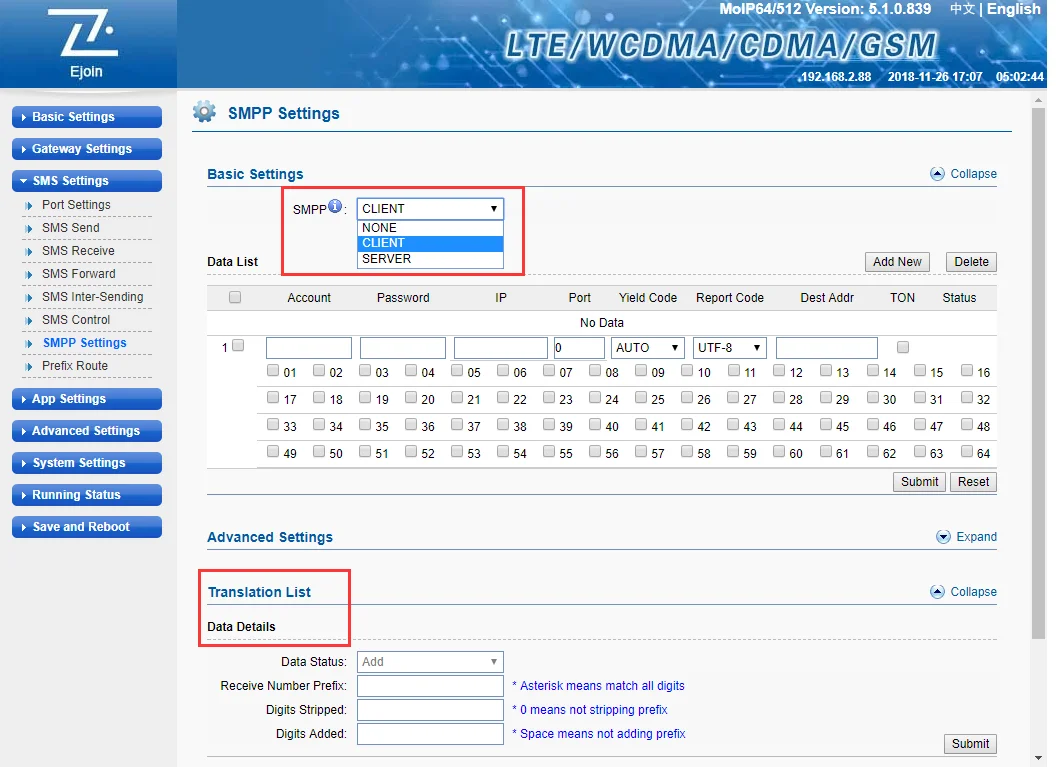Enable the TON checkbox in row 1

[903, 347]
